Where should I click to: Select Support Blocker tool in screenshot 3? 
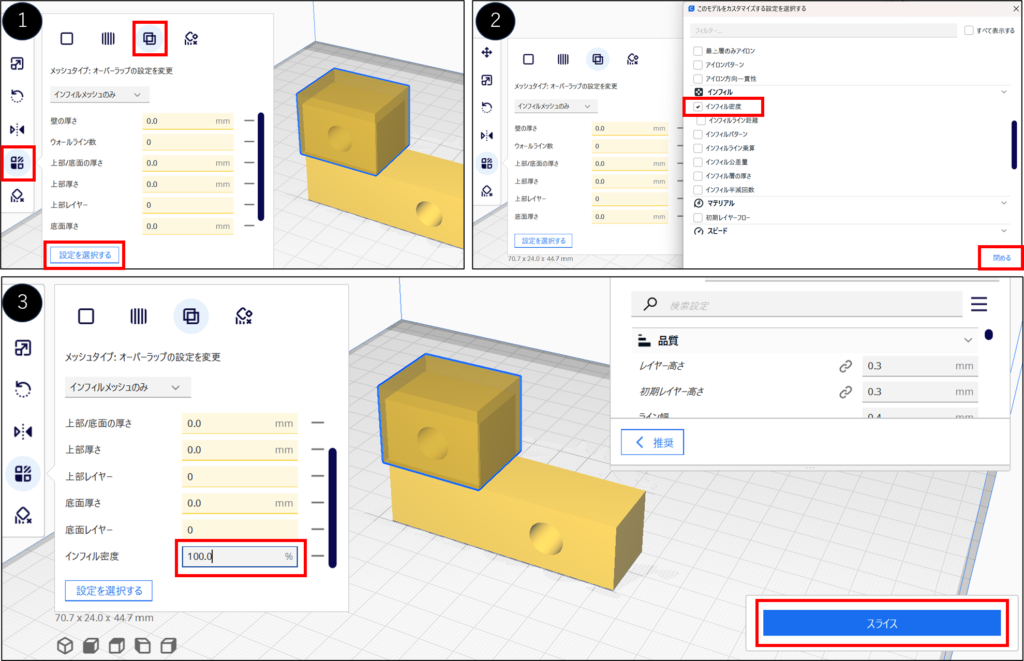(x=23, y=515)
